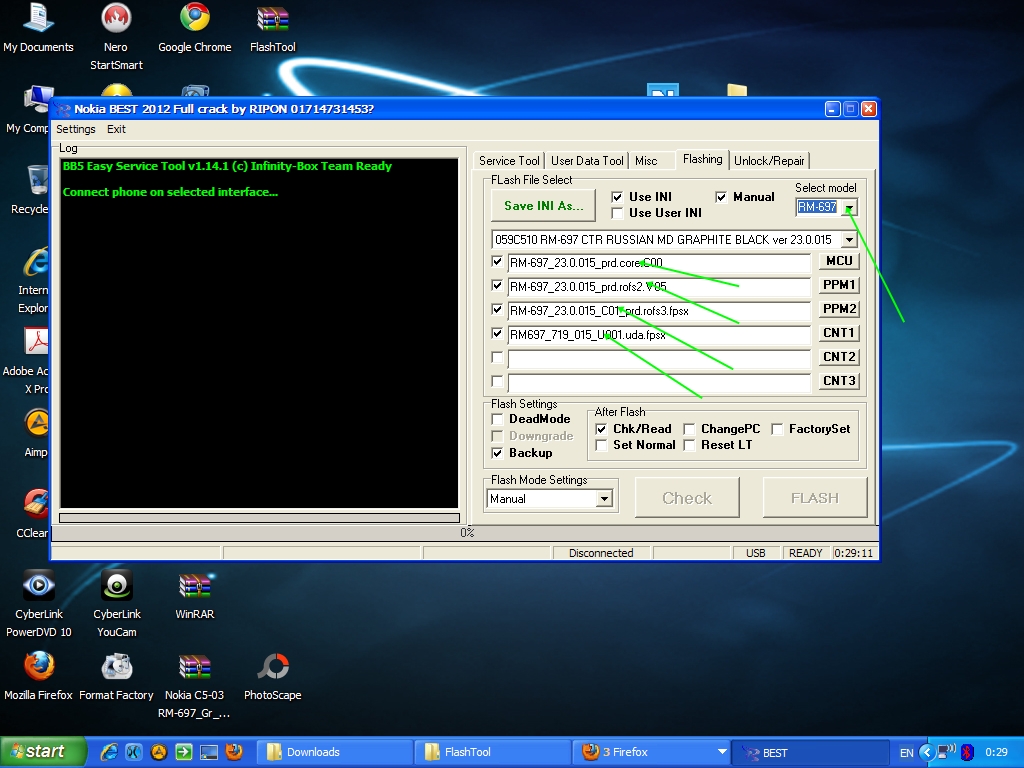Switch to the Unlock/Repair tab

[x=769, y=161]
